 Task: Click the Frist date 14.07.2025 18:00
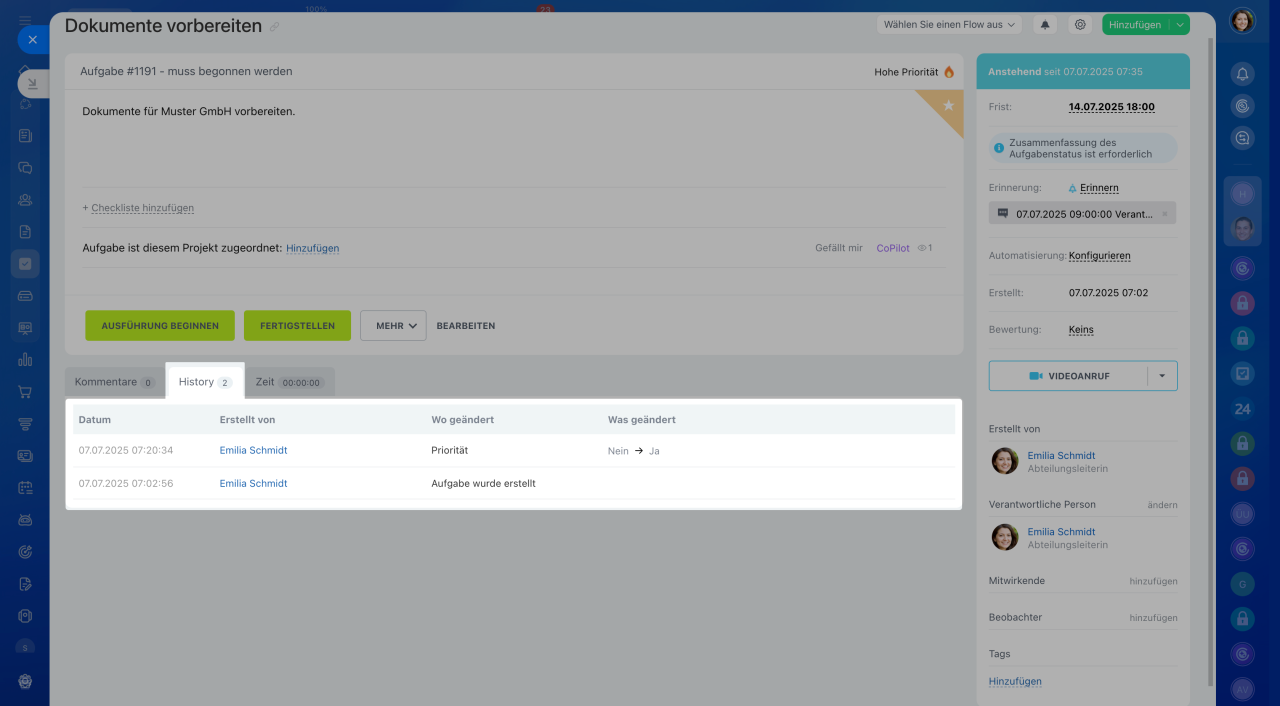(1112, 107)
